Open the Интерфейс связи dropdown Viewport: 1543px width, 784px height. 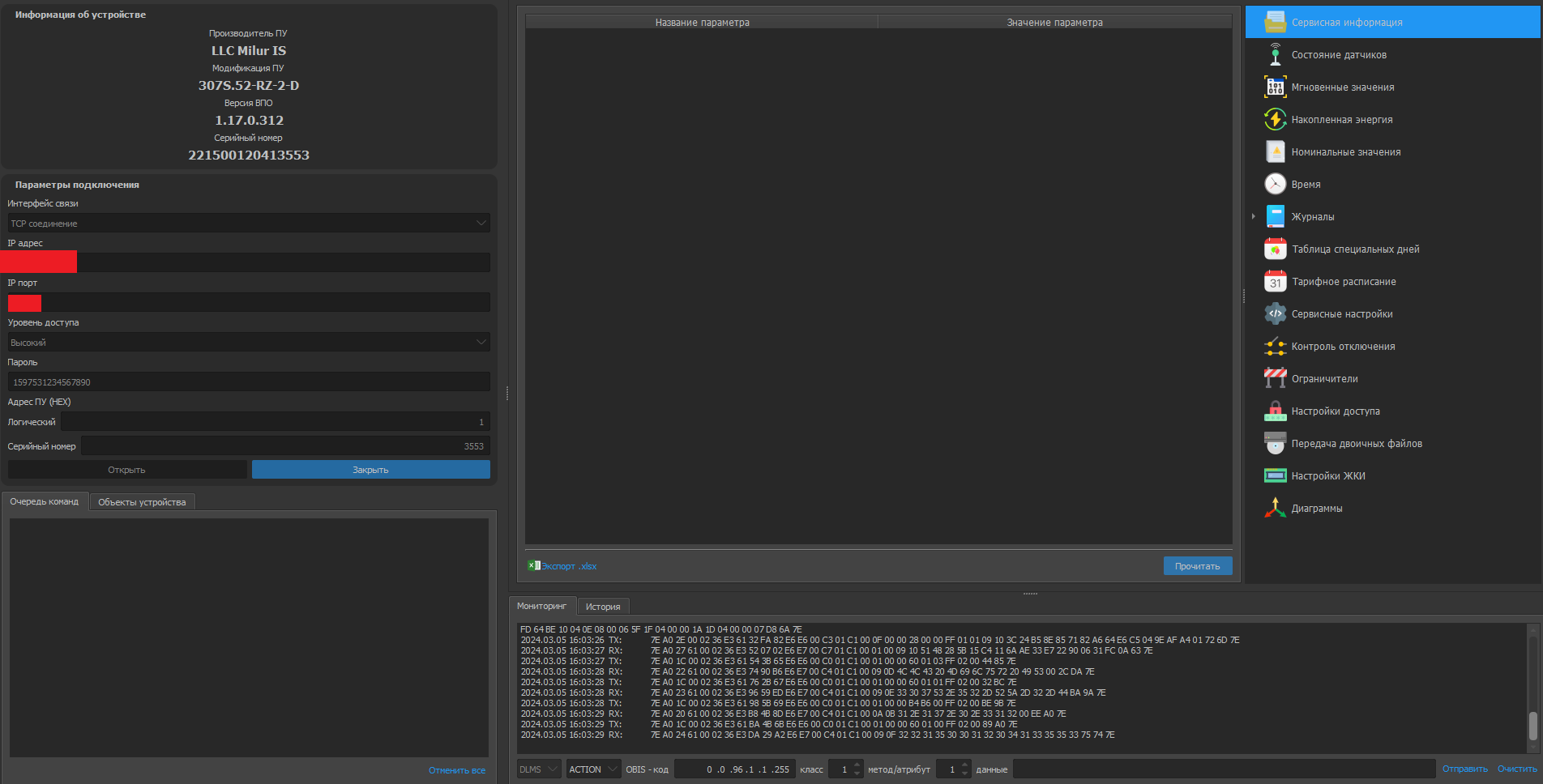click(x=249, y=223)
